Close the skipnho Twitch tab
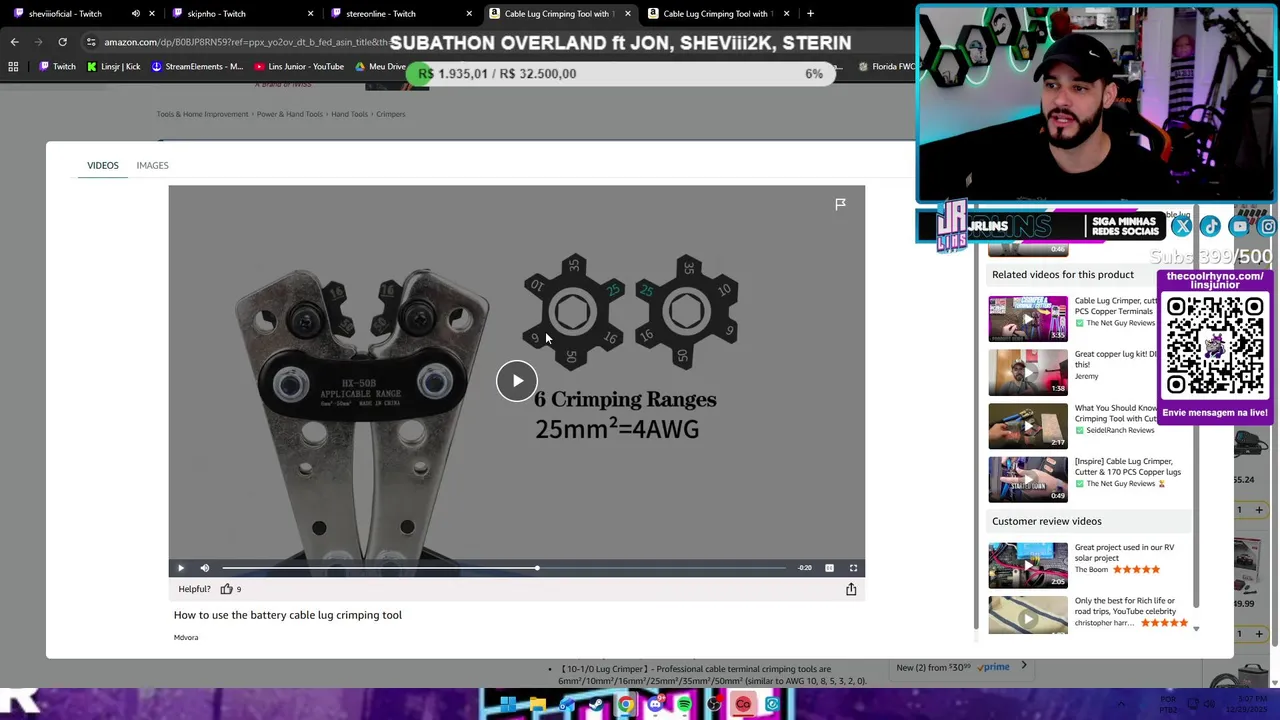The image size is (1280, 720). pos(310,14)
